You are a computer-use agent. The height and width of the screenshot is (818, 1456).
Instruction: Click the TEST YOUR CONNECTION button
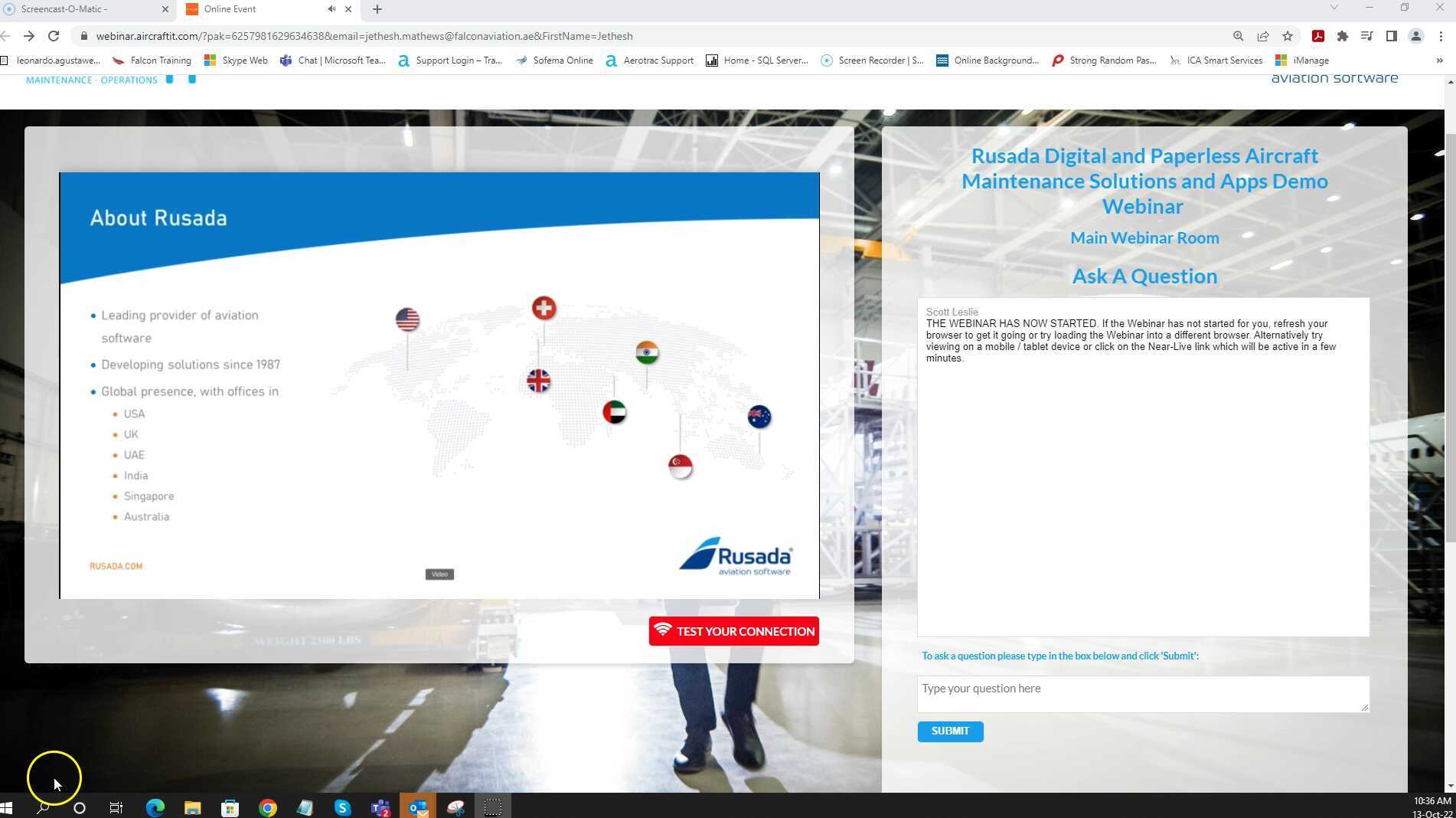[x=733, y=630]
